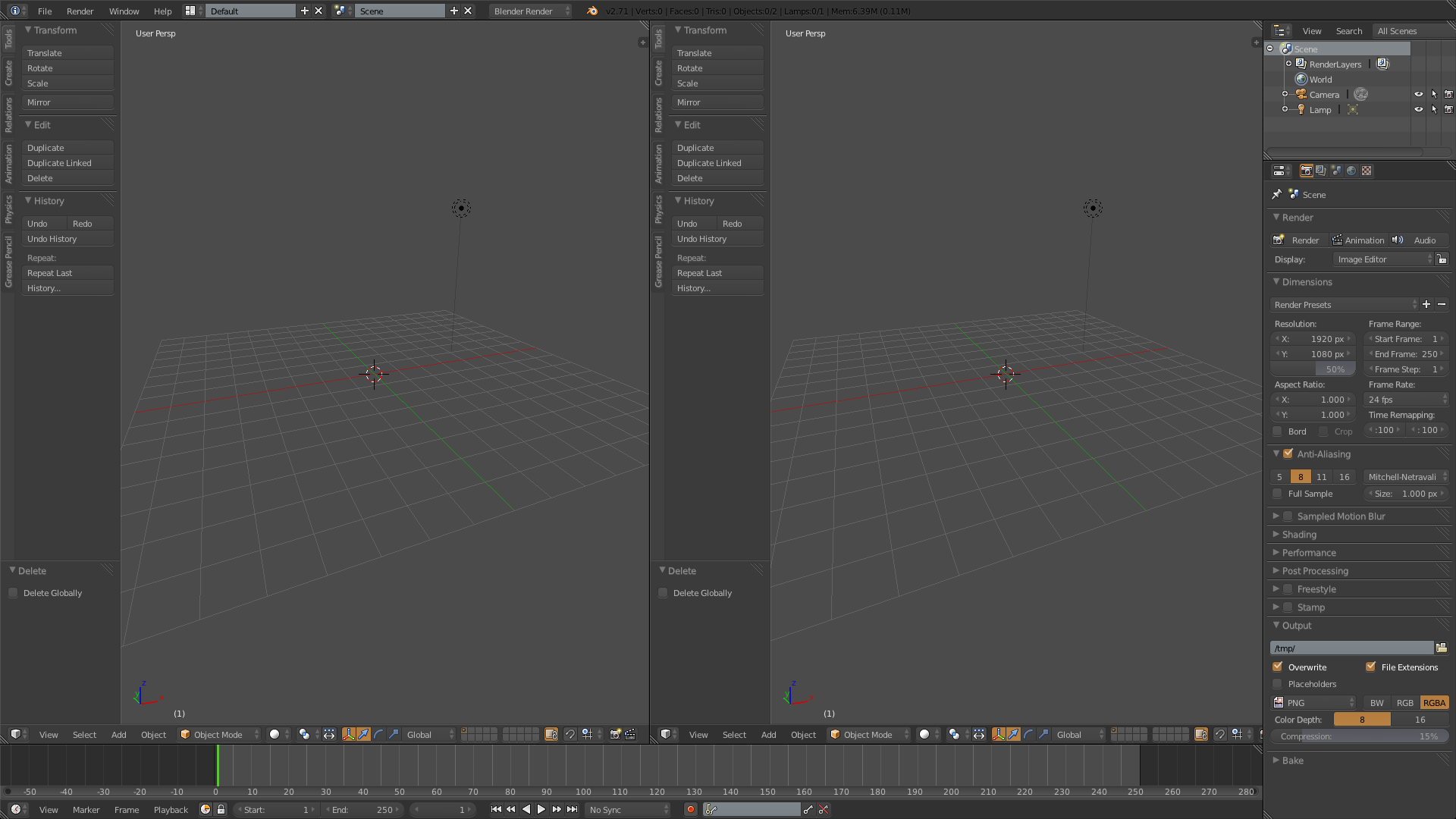The image size is (1456, 819).
Task: Click the /tmp/ output path field
Action: (x=1350, y=648)
